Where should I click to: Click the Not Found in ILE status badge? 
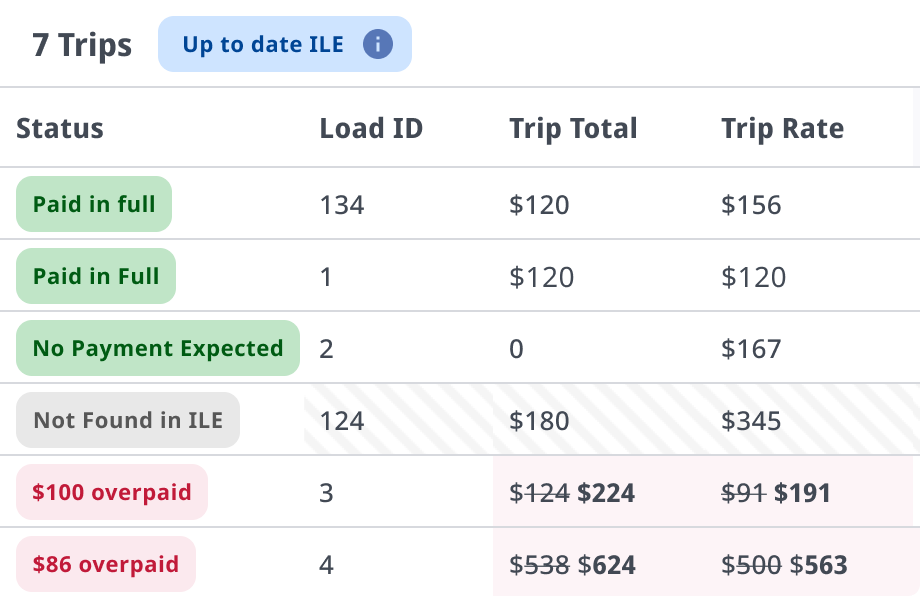pos(128,420)
